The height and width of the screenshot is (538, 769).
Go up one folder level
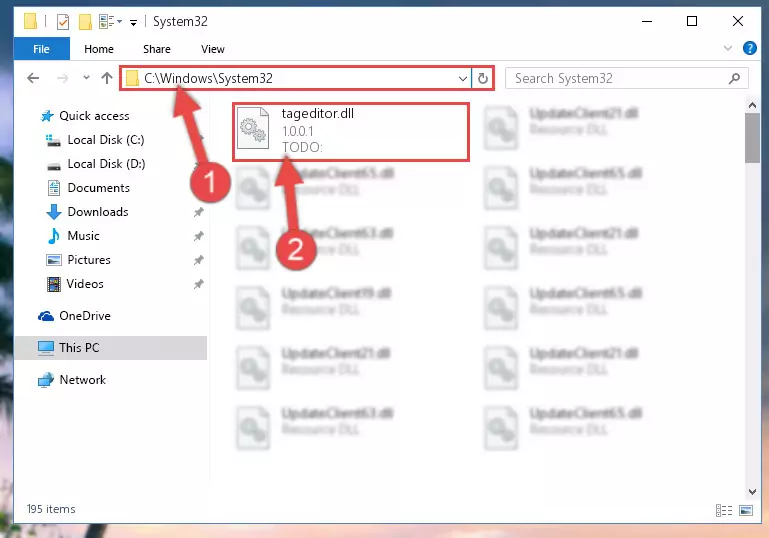tap(106, 78)
